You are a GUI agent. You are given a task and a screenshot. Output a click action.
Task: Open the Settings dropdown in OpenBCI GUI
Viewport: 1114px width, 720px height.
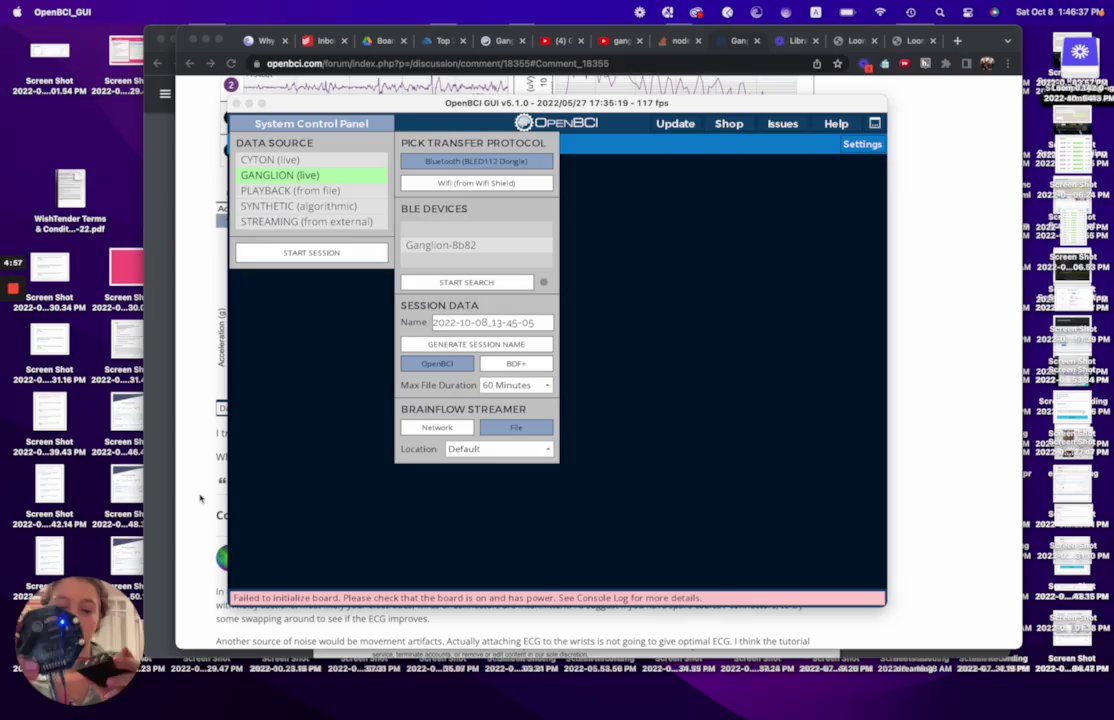862,144
